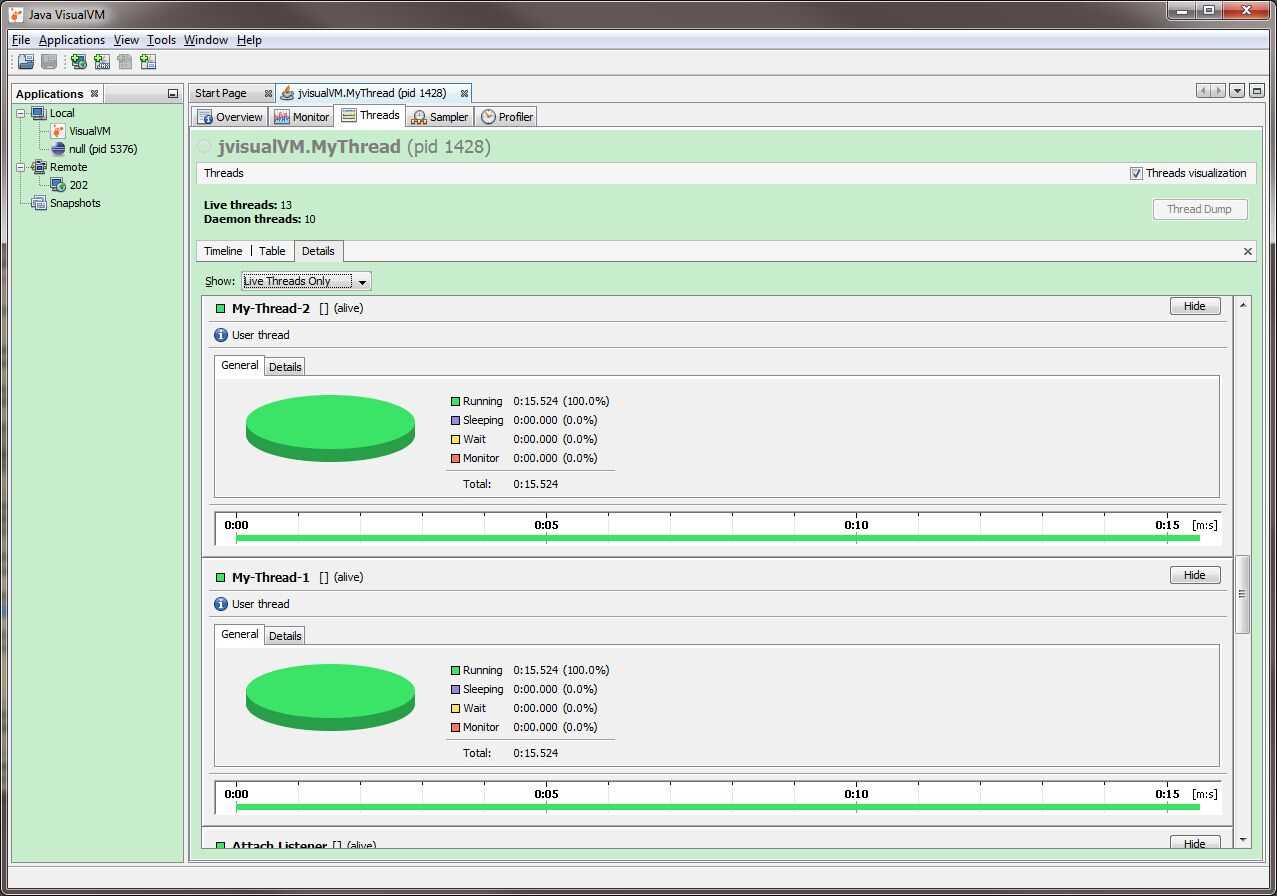The image size is (1277, 896).
Task: Click the scrollbar down arrow
Action: point(1243,840)
